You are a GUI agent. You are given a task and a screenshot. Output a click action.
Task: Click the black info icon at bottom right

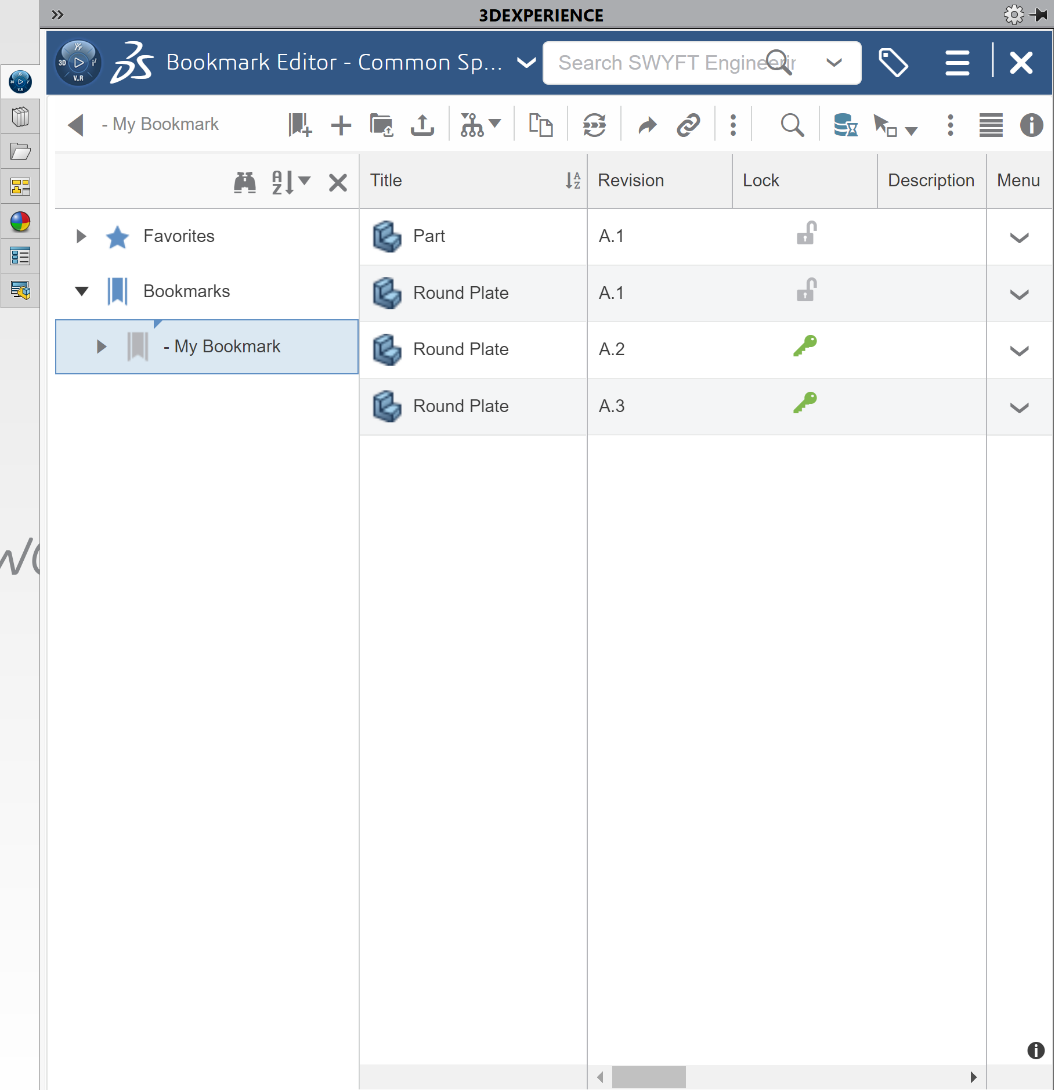pyautogui.click(x=1036, y=1050)
